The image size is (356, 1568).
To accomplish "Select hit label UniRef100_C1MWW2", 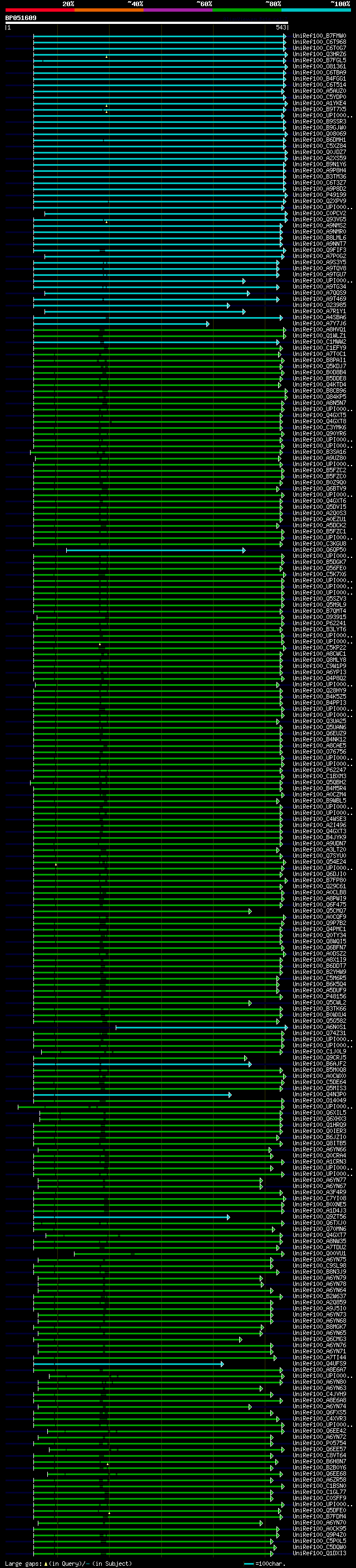I will tap(319, 342).
